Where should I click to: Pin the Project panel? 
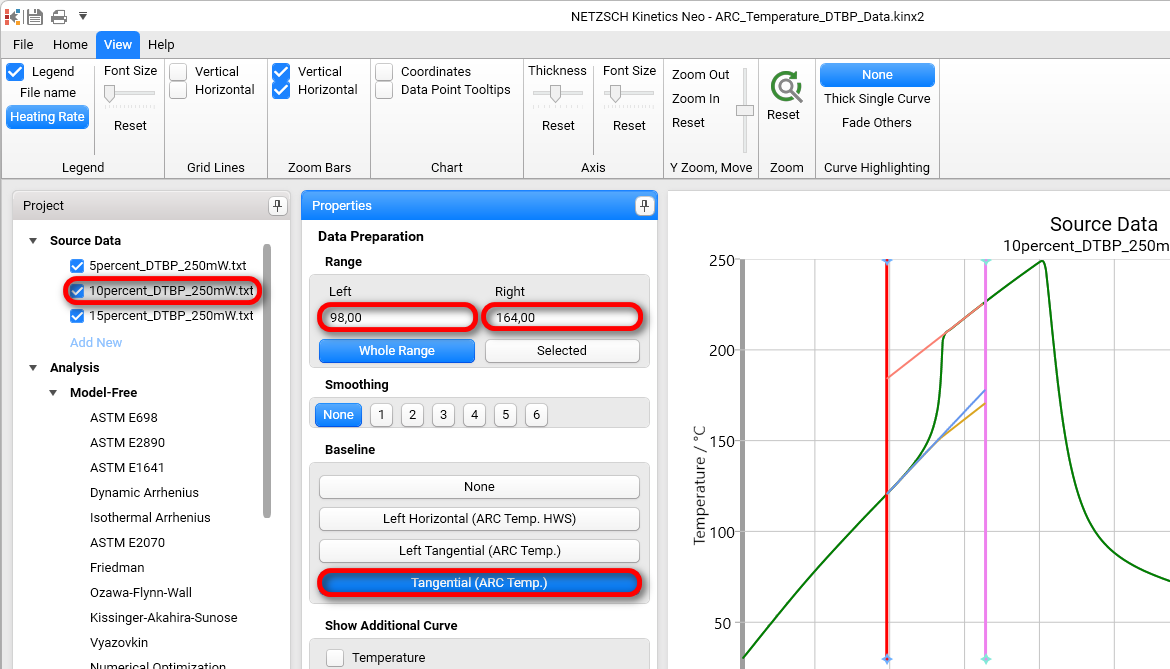pyautogui.click(x=277, y=205)
